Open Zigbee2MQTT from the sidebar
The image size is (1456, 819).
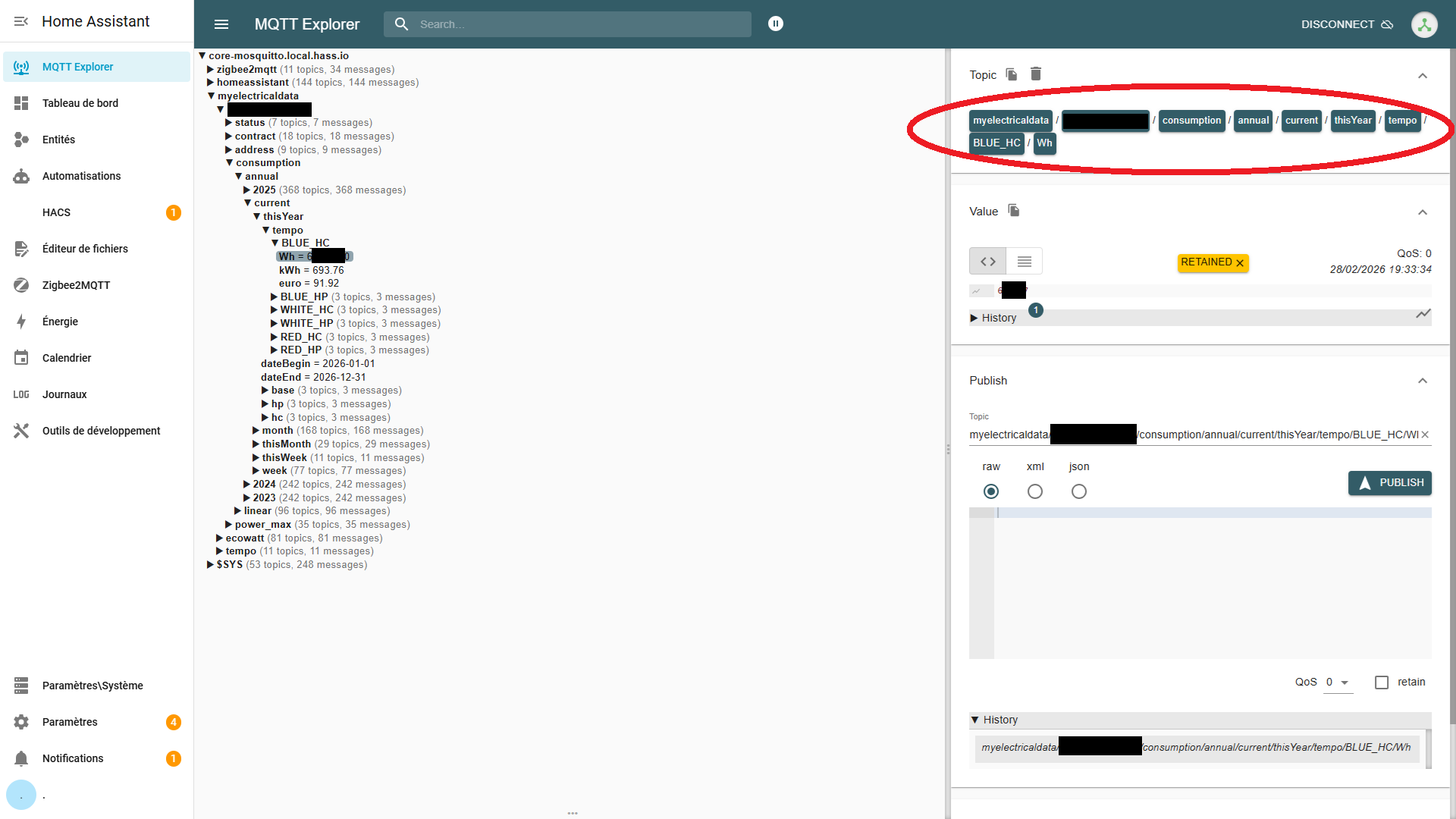click(x=76, y=285)
